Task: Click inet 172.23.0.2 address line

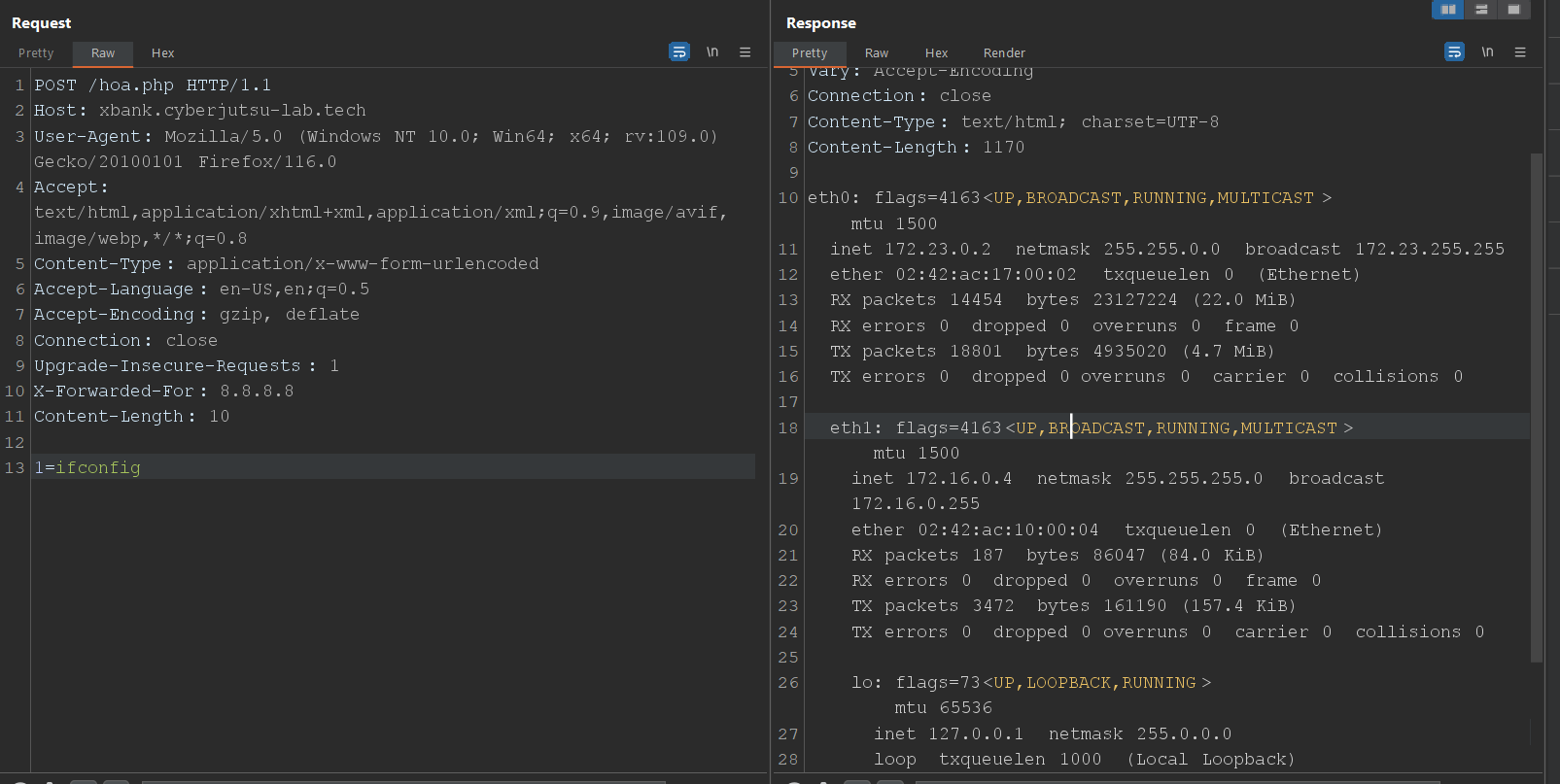Action: (x=1166, y=249)
